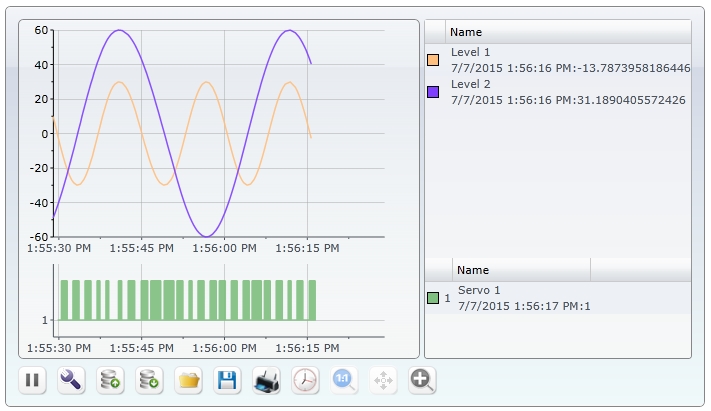Click the purple Level 2 color swatch
Viewport: 711px width, 411px height.
(434, 92)
